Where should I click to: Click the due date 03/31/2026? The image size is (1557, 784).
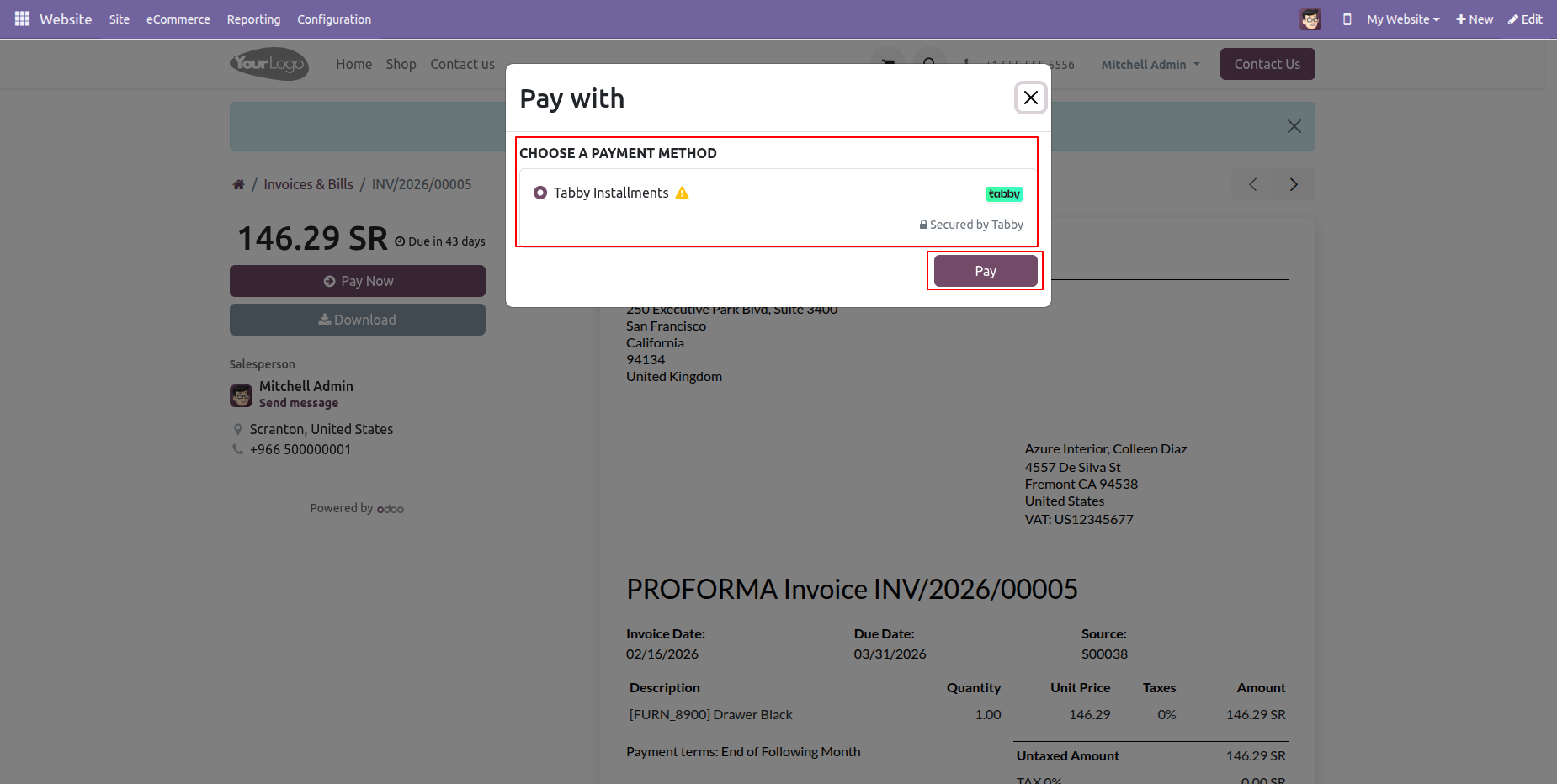click(x=890, y=654)
